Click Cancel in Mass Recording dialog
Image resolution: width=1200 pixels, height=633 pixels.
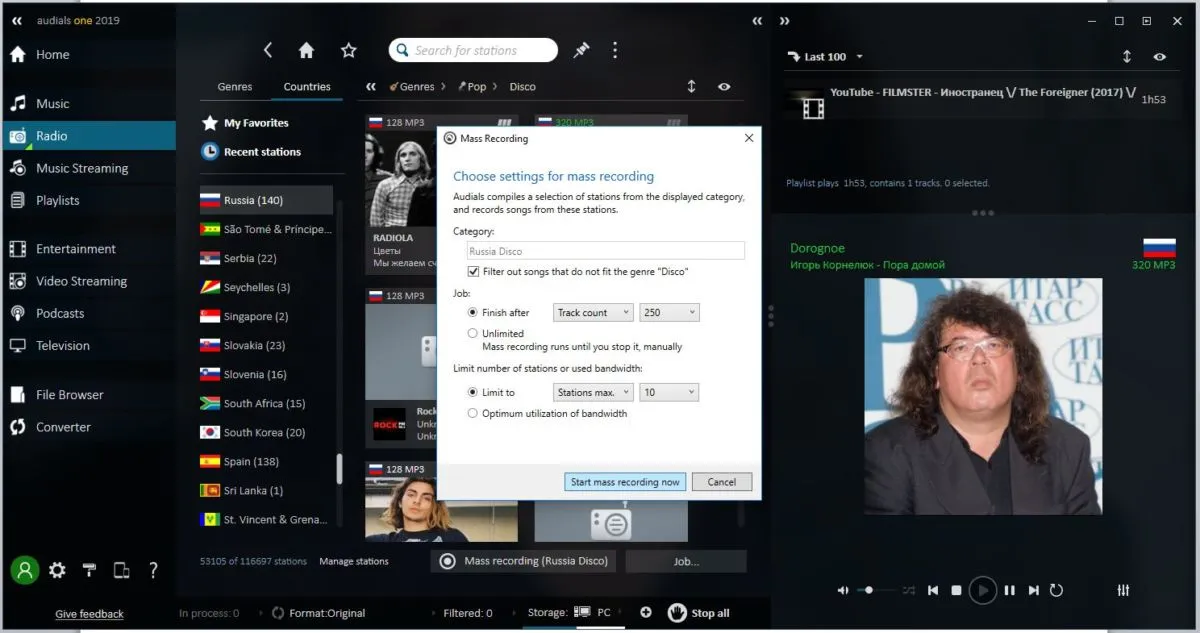(721, 482)
